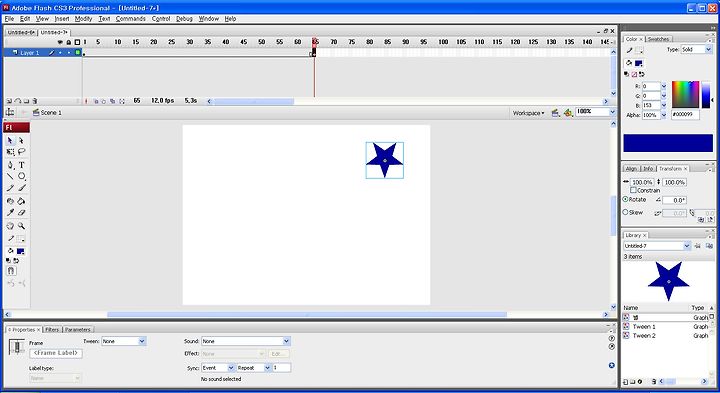Viewport: 720px width, 393px height.
Task: Switch to the Swatches tab
Action: [x=658, y=39]
